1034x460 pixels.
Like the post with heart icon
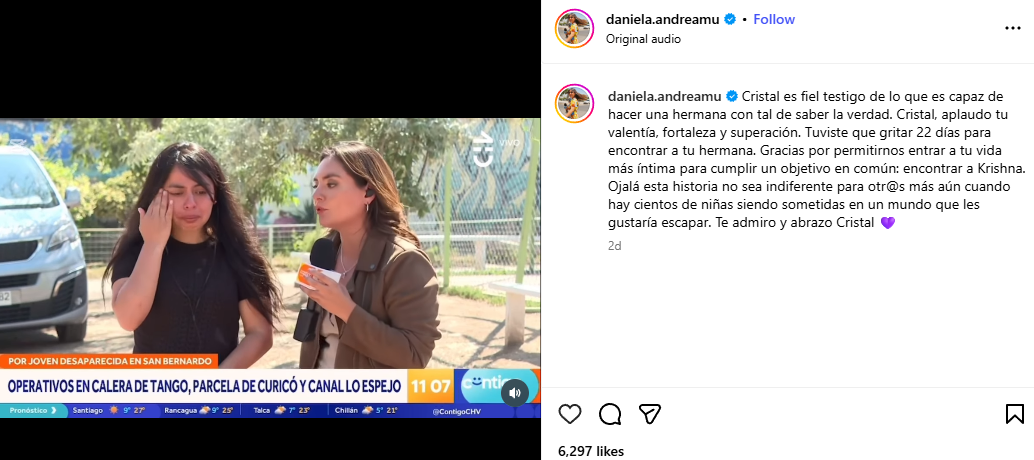[x=570, y=414]
